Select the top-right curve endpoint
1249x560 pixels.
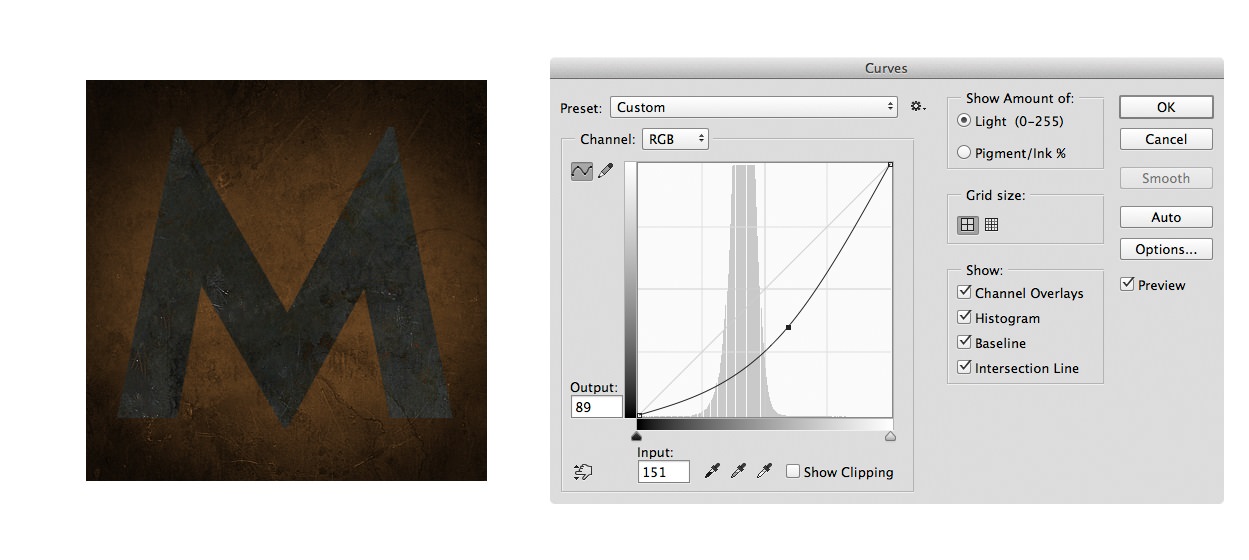click(890, 165)
